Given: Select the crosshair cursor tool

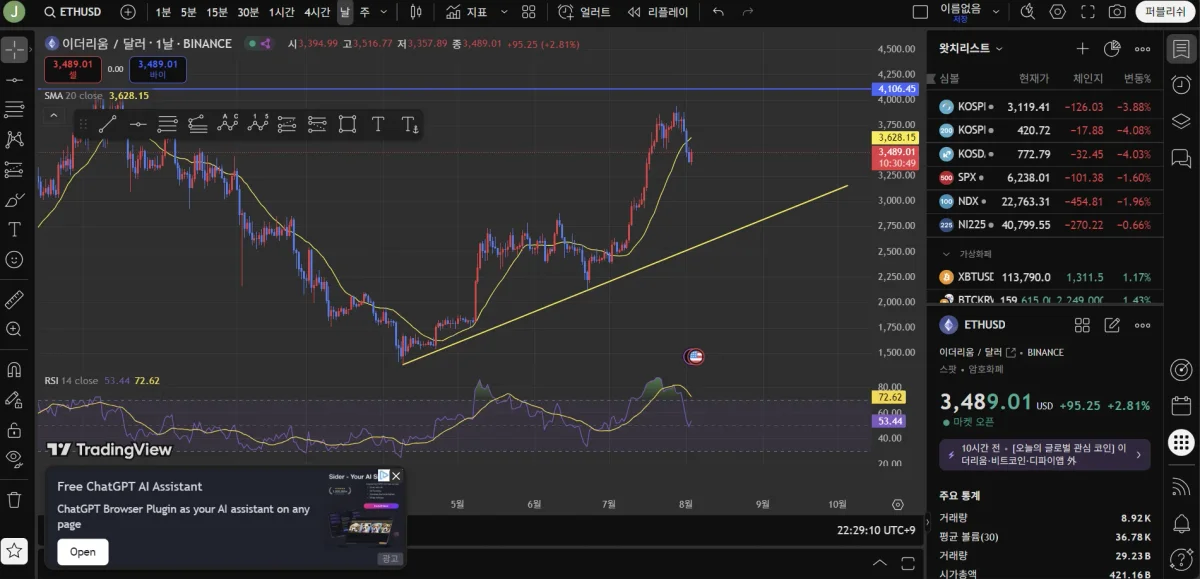Looking at the screenshot, I should pyautogui.click(x=14, y=49).
